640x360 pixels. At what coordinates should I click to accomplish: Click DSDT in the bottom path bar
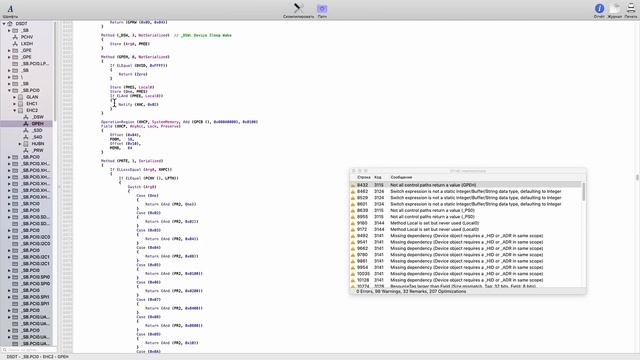coord(11,357)
